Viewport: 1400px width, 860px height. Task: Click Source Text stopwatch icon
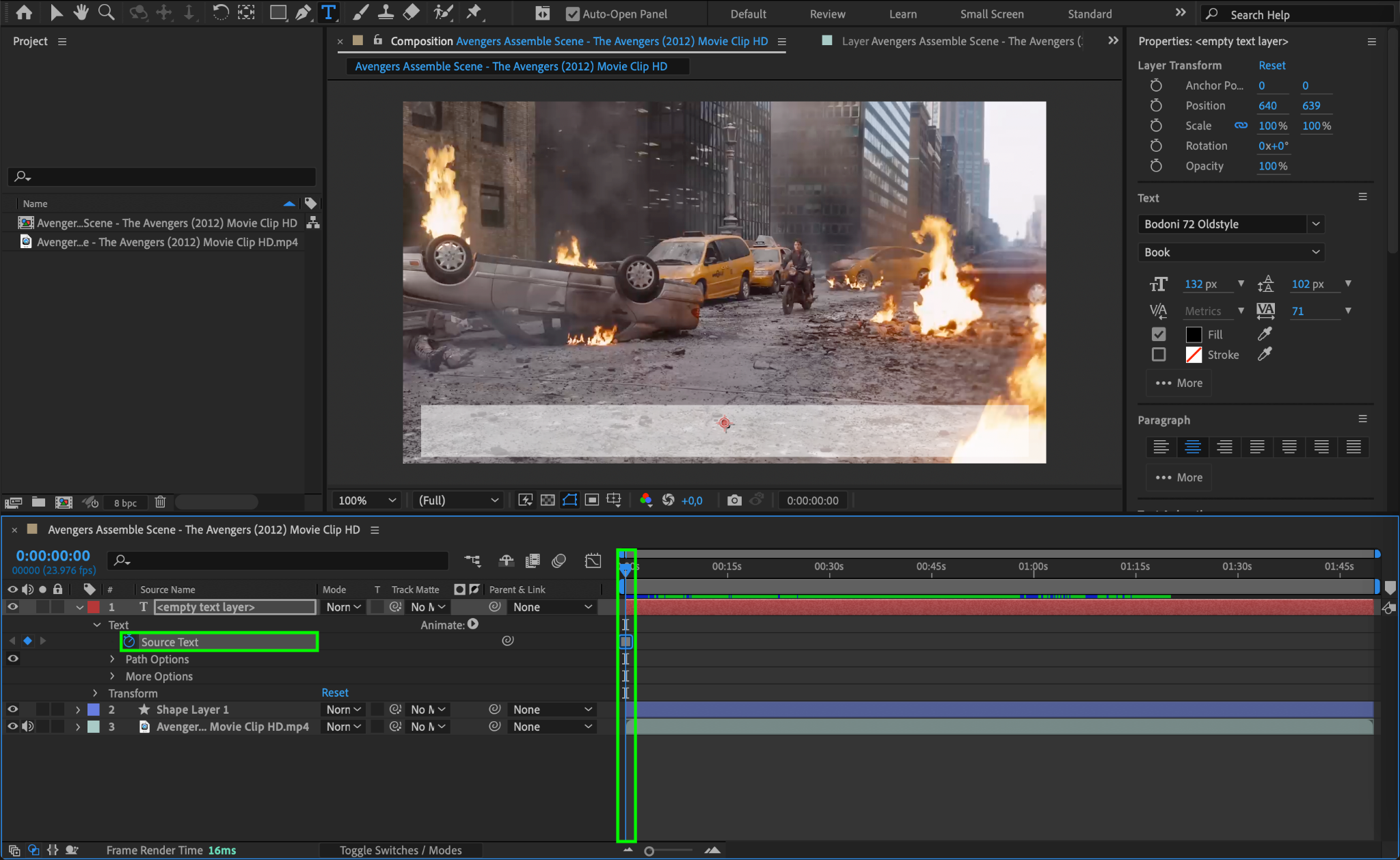click(x=129, y=641)
